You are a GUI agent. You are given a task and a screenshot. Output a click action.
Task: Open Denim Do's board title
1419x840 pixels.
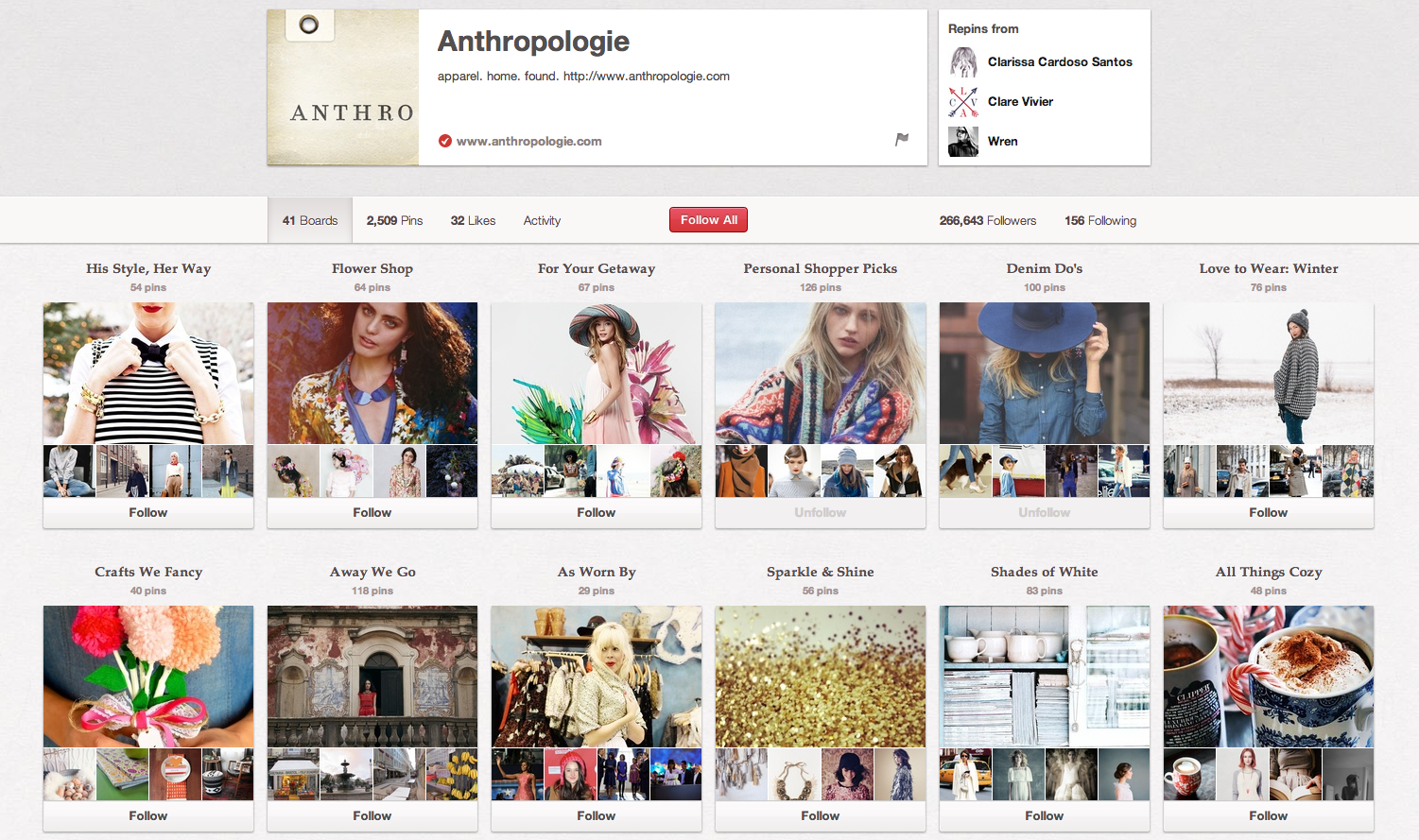point(1045,268)
